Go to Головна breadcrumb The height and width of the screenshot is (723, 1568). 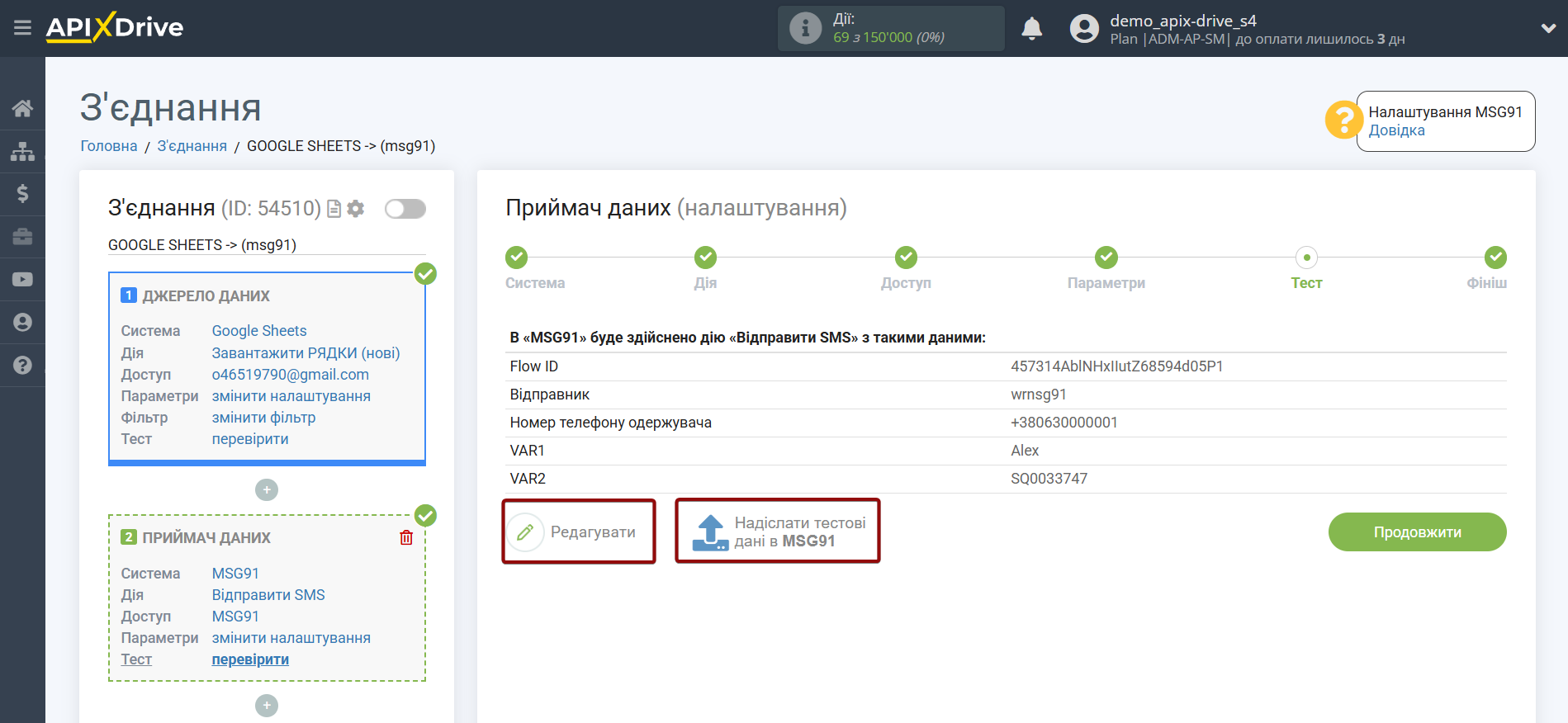[109, 146]
